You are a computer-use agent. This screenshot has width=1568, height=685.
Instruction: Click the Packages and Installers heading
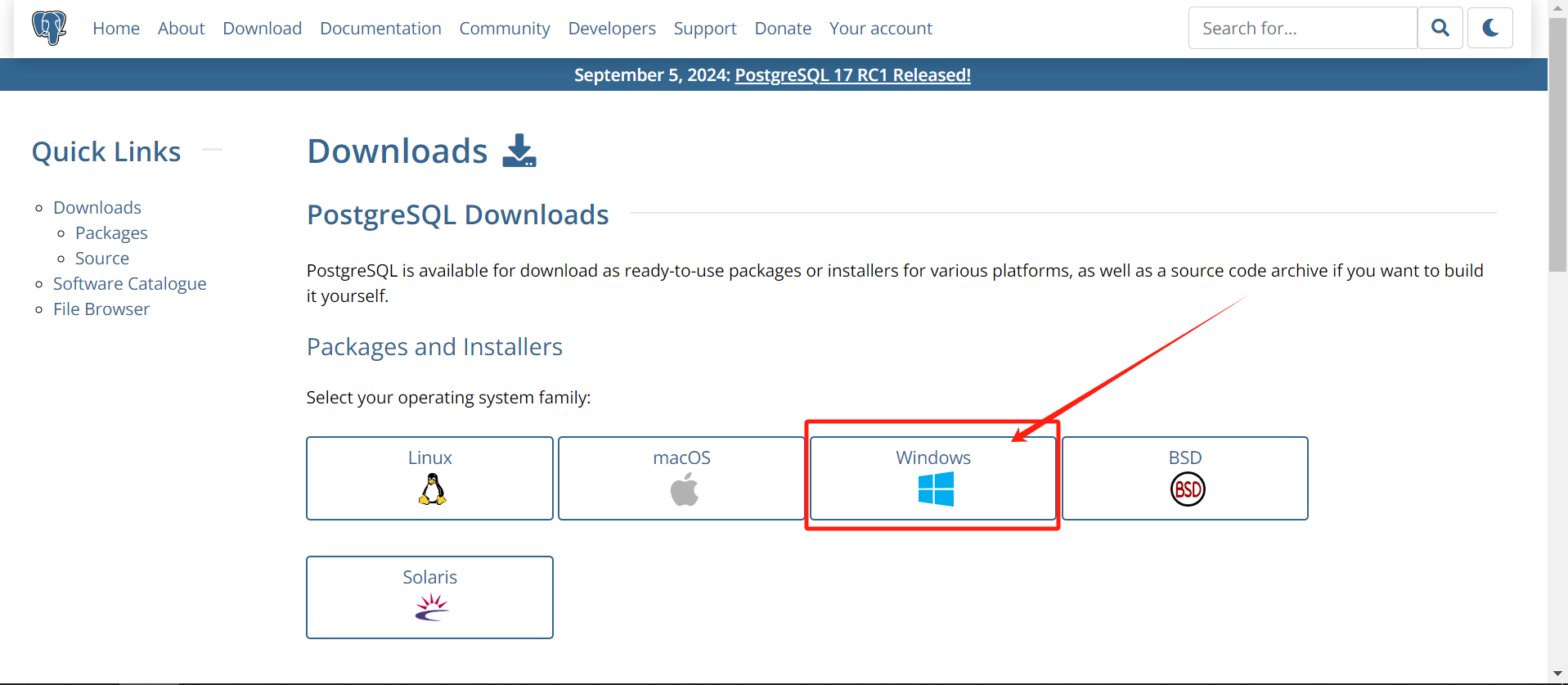click(x=434, y=347)
